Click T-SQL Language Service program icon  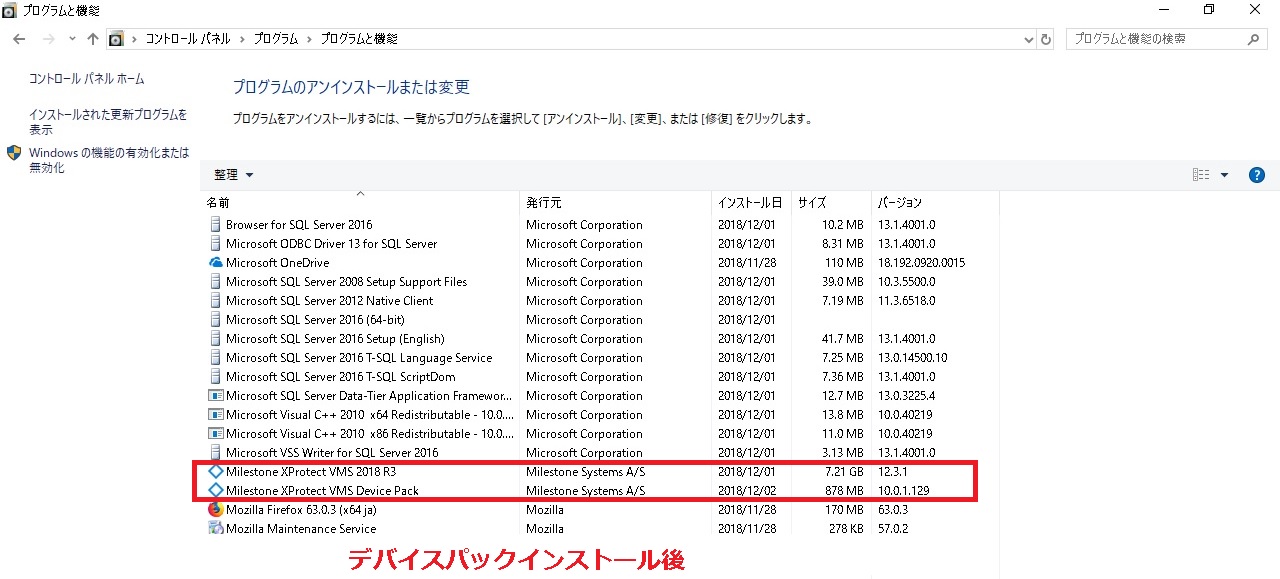[215, 358]
